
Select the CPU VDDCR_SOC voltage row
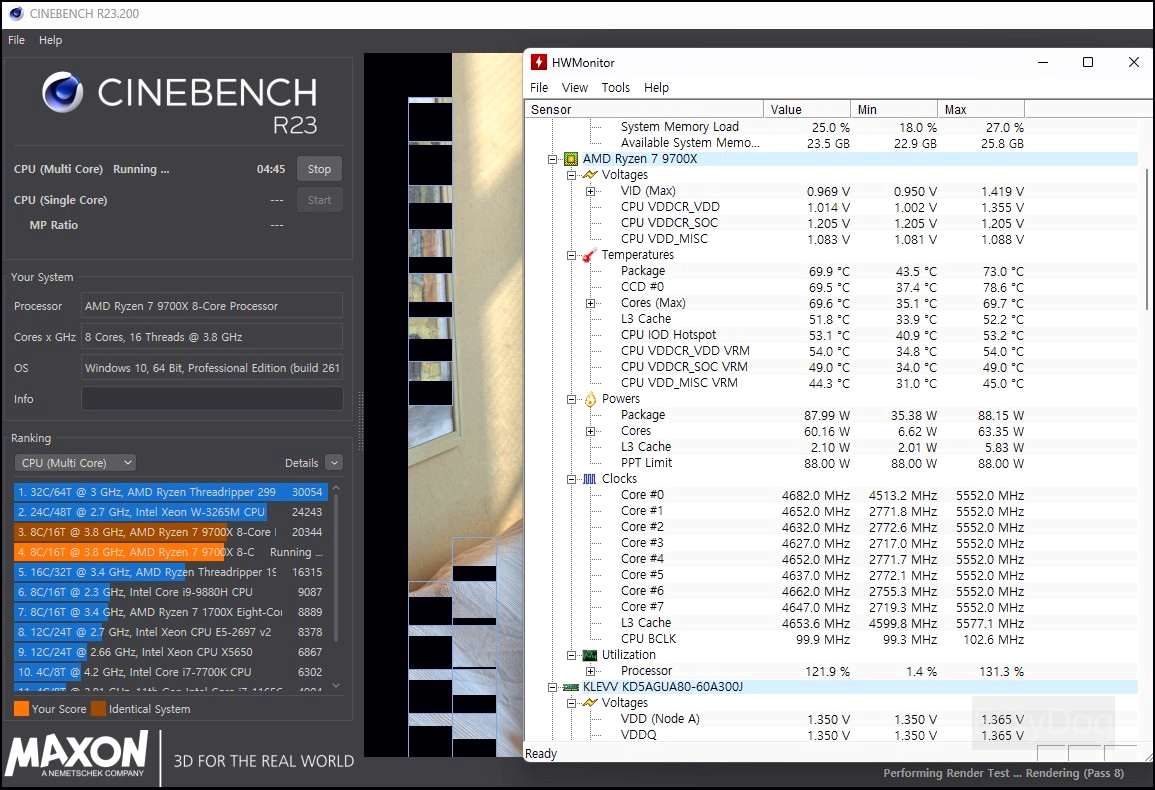[832, 223]
